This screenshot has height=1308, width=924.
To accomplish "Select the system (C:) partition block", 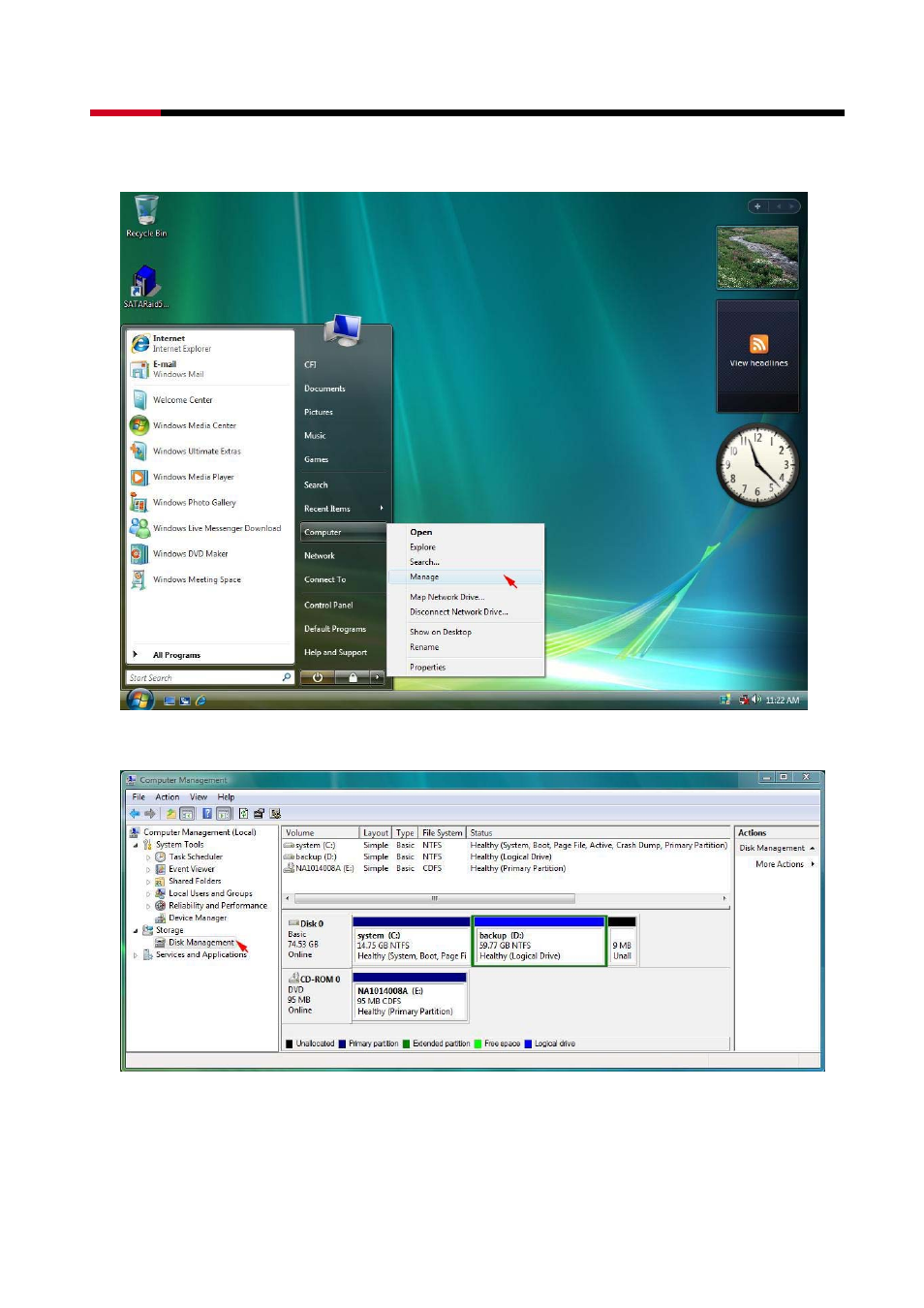I will click(411, 941).
